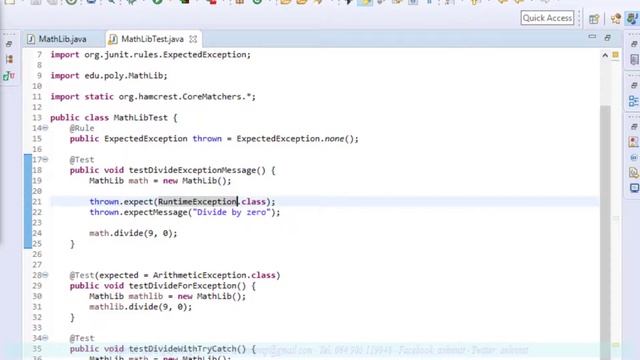Click 'testDivideExceptionMessage()' method name
This screenshot has height=360, width=640.
[x=198, y=170]
